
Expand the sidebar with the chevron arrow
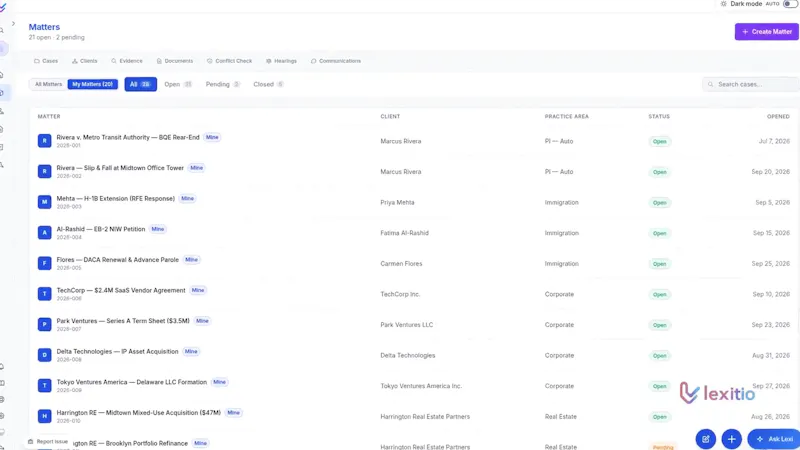point(13,23)
